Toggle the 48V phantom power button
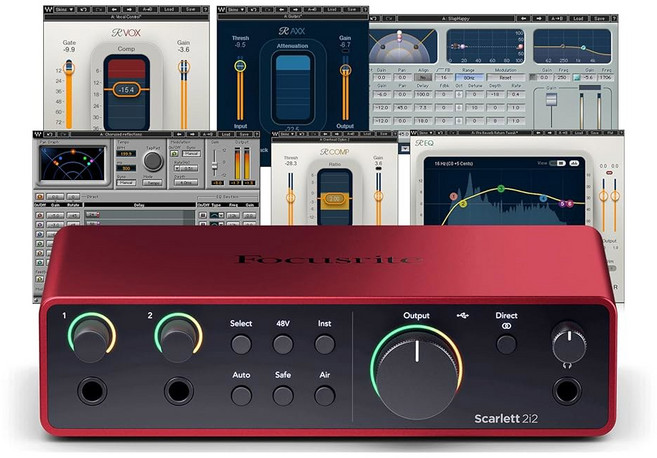Viewport: 657px width, 458px height. [x=283, y=344]
